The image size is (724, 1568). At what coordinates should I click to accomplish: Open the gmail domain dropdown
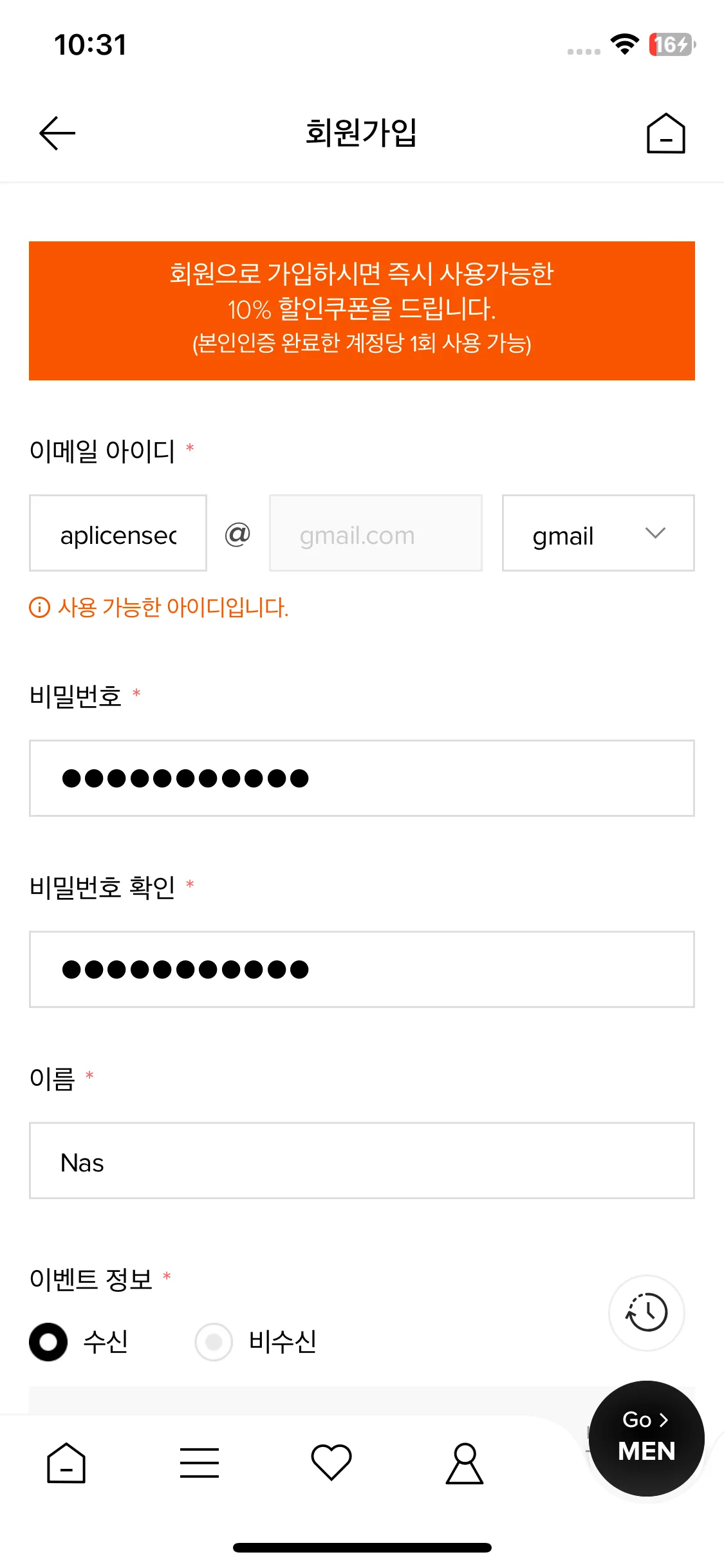pos(599,533)
